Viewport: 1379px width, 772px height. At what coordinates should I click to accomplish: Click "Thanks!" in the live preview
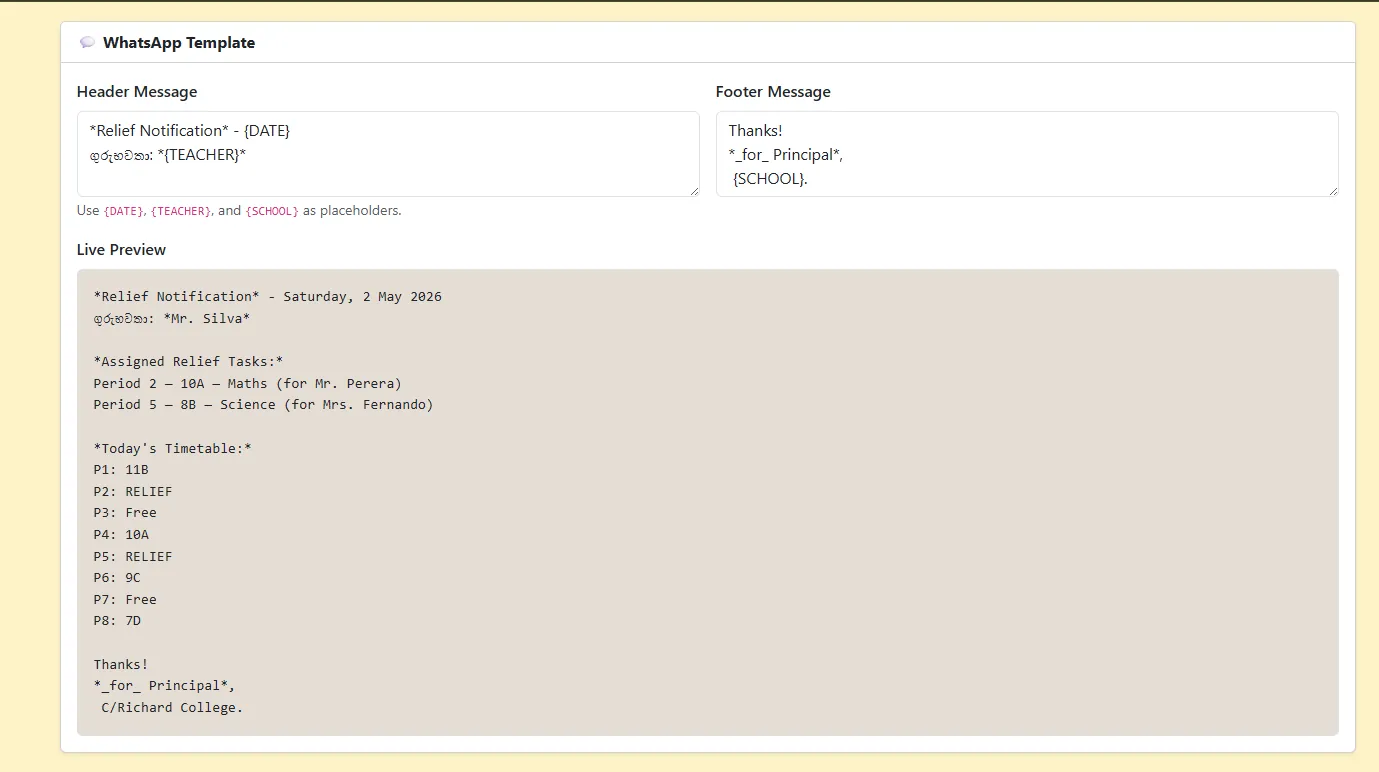121,665
